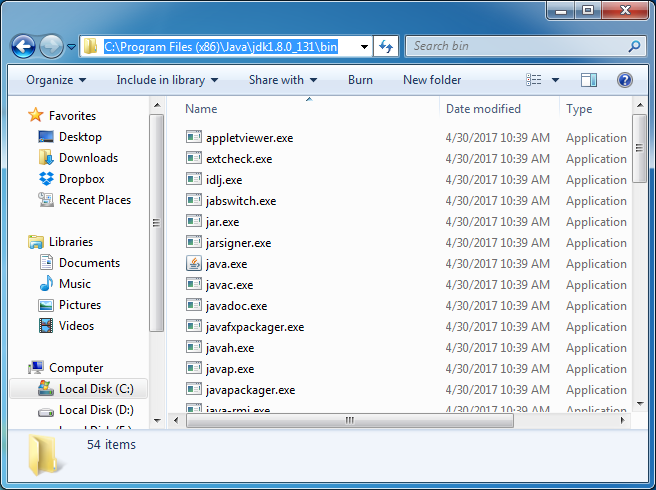Toggle the preview pane
The width and height of the screenshot is (656, 490).
pos(589,80)
